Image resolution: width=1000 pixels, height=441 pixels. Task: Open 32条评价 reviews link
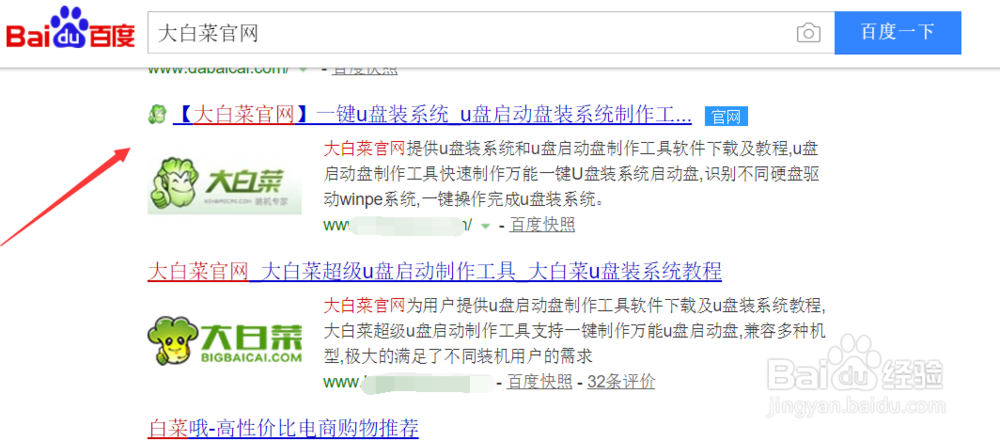coord(621,382)
